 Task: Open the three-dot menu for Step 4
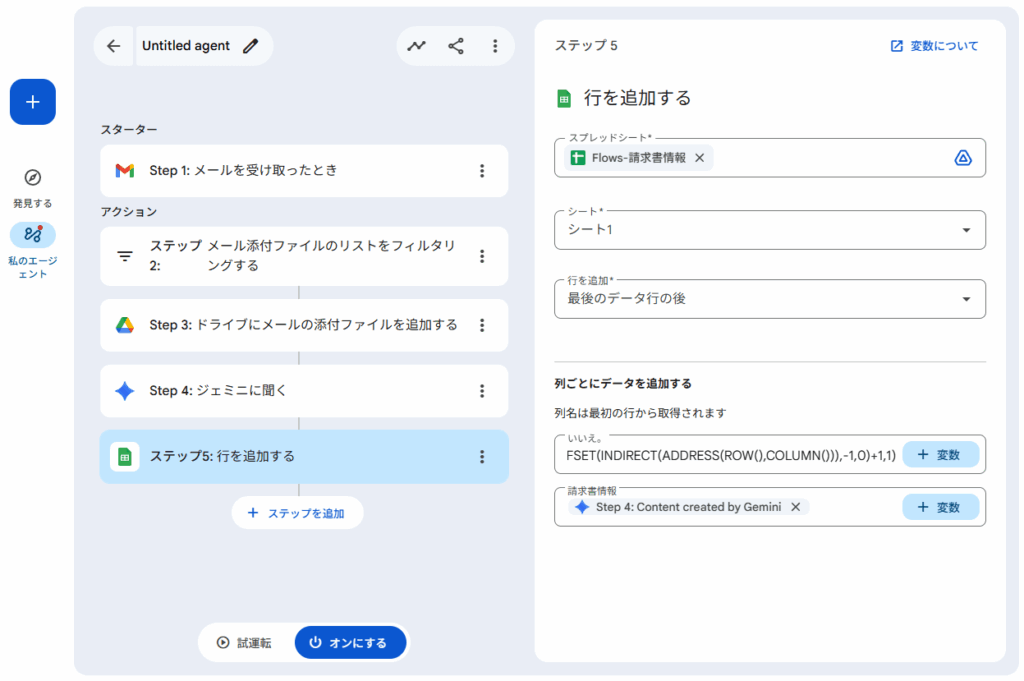pyautogui.click(x=482, y=391)
